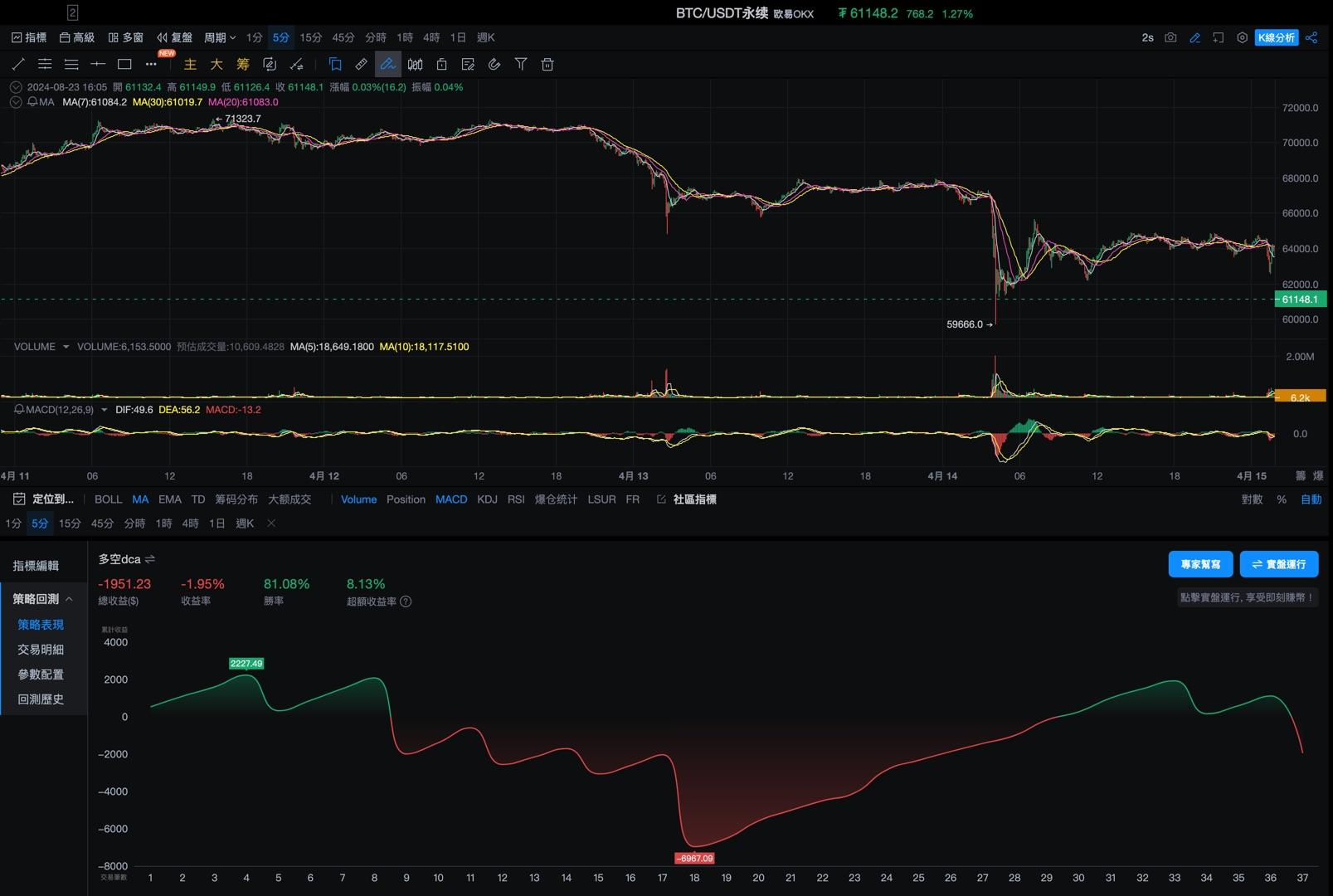Select the 1日 timeframe in top bar
1333x896 pixels.
458,37
